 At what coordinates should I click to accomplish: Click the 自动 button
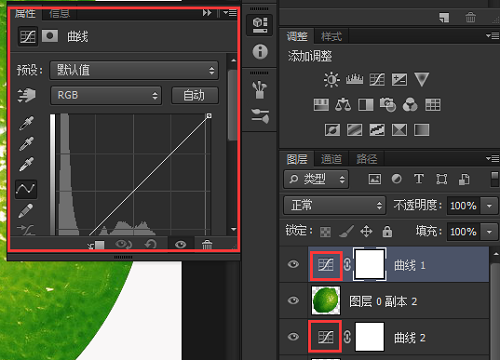pos(195,95)
